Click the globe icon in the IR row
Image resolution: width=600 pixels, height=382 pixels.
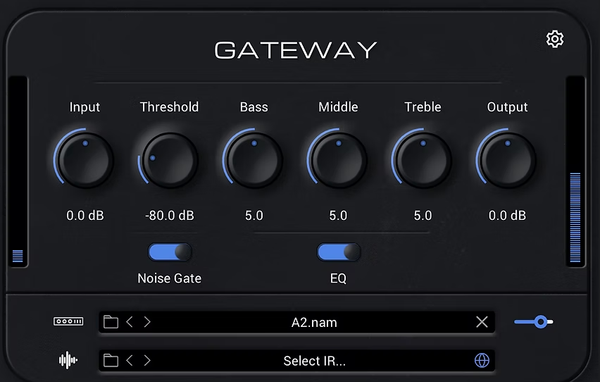click(482, 361)
